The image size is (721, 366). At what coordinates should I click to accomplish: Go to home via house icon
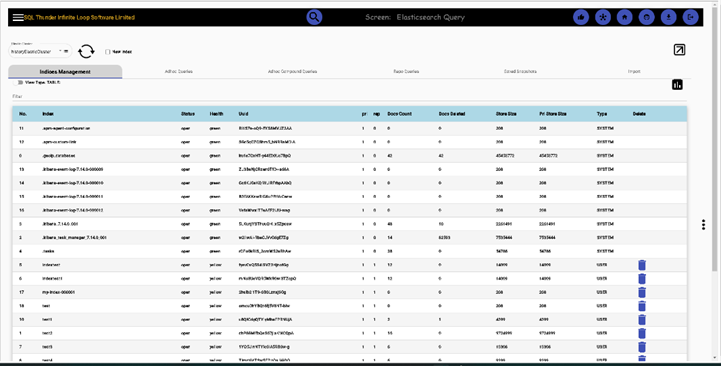point(624,17)
